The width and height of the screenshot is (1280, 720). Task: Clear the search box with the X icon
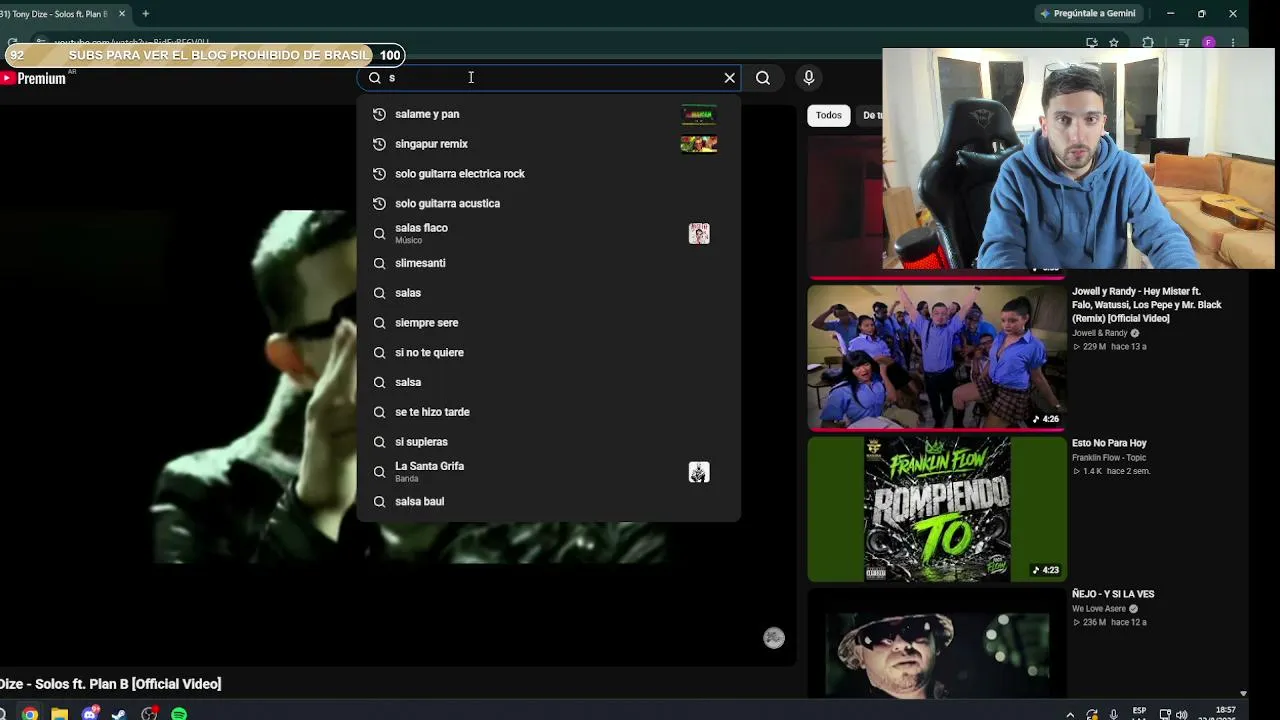point(729,78)
